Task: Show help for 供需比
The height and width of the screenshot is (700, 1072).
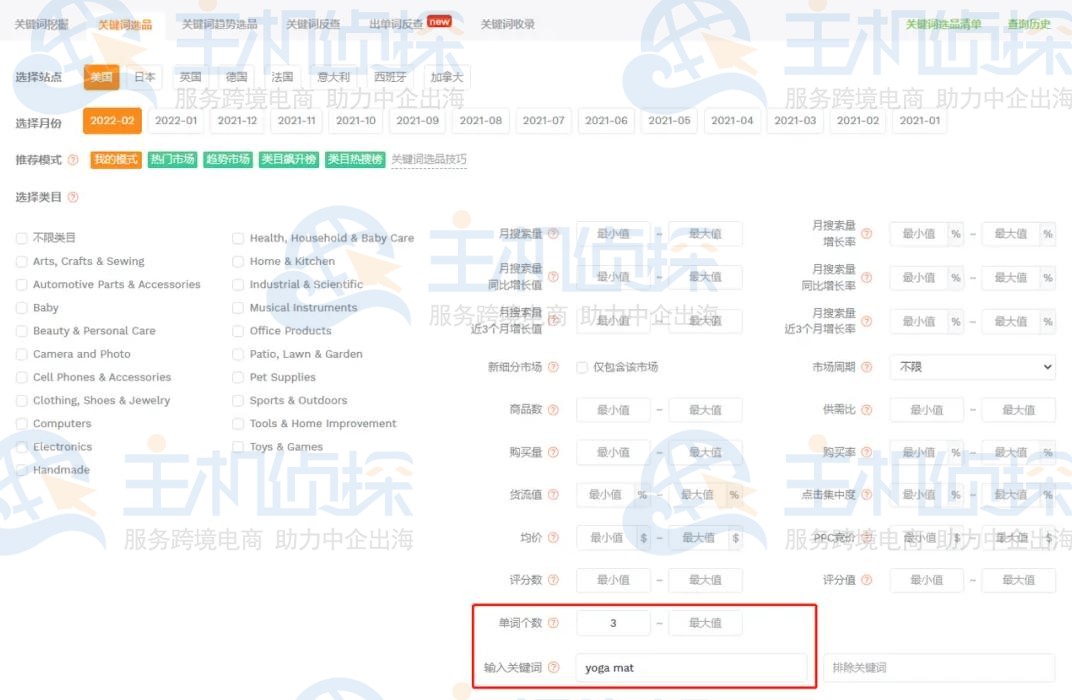Action: click(867, 409)
